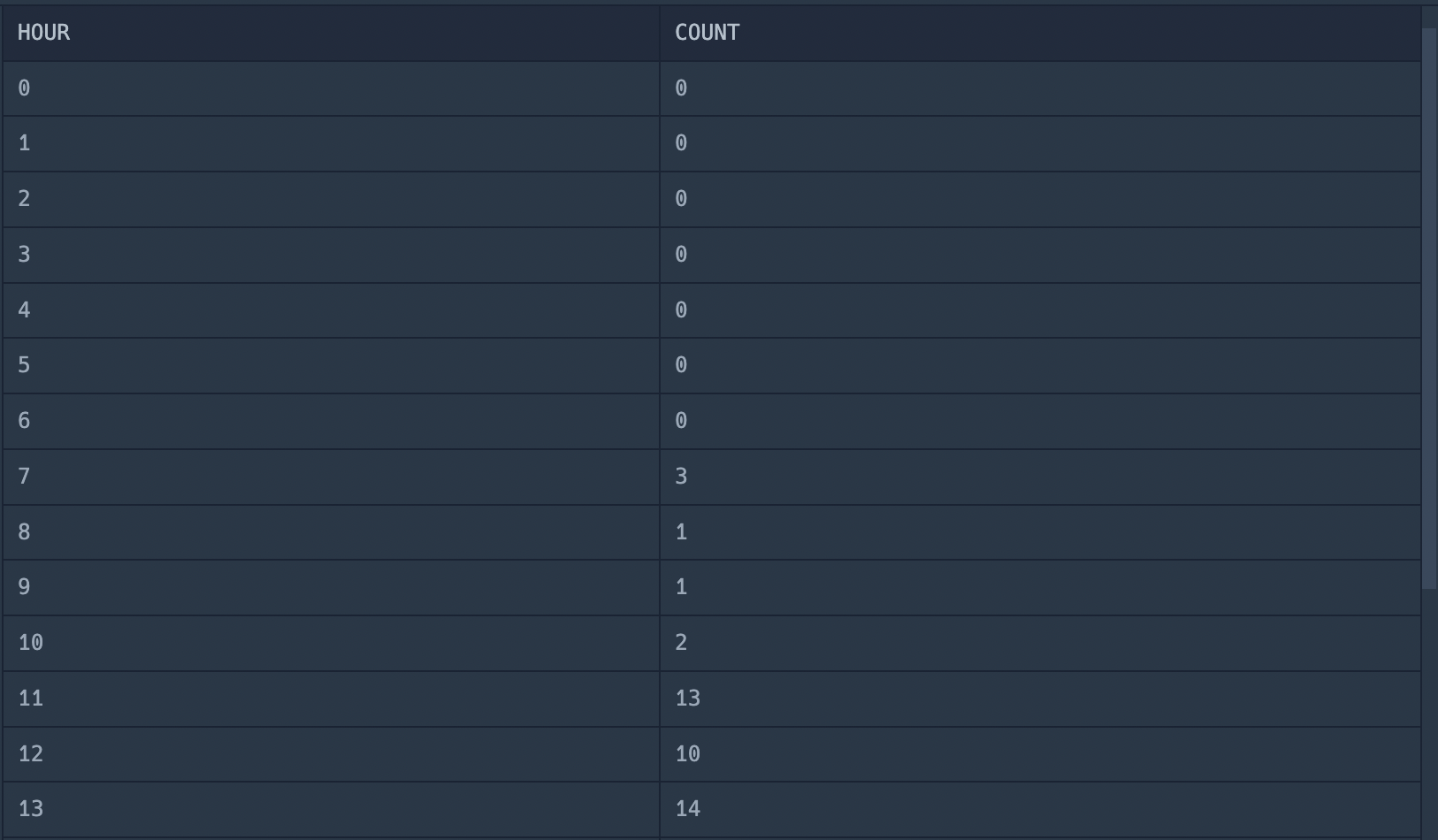Click the count cell for hour 8
The height and width of the screenshot is (840, 1438).
(1040, 532)
